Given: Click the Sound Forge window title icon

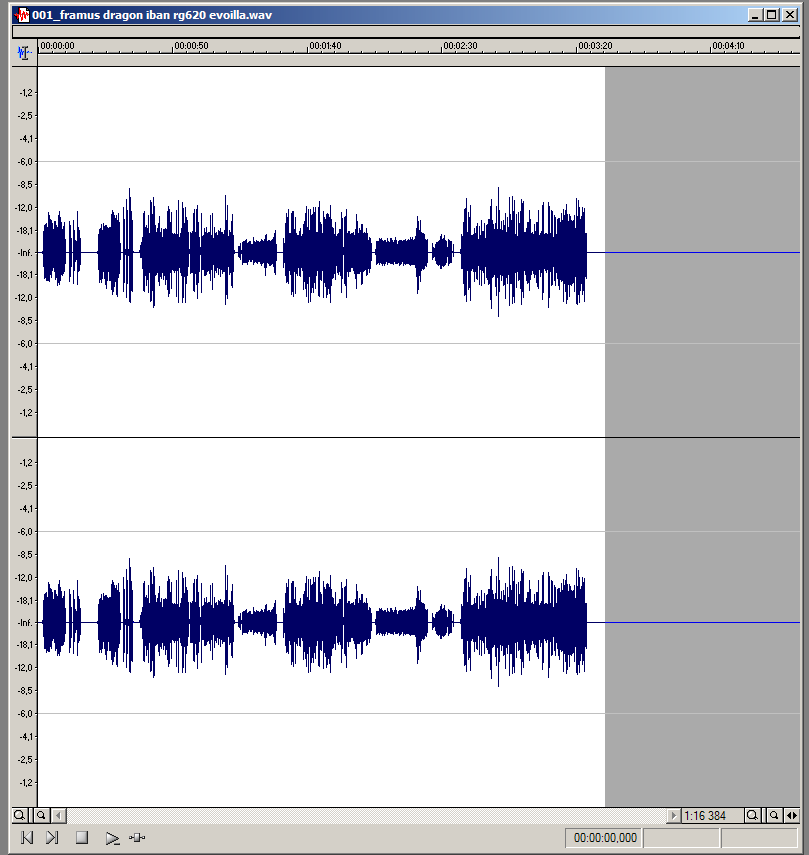Looking at the screenshot, I should click(22, 15).
